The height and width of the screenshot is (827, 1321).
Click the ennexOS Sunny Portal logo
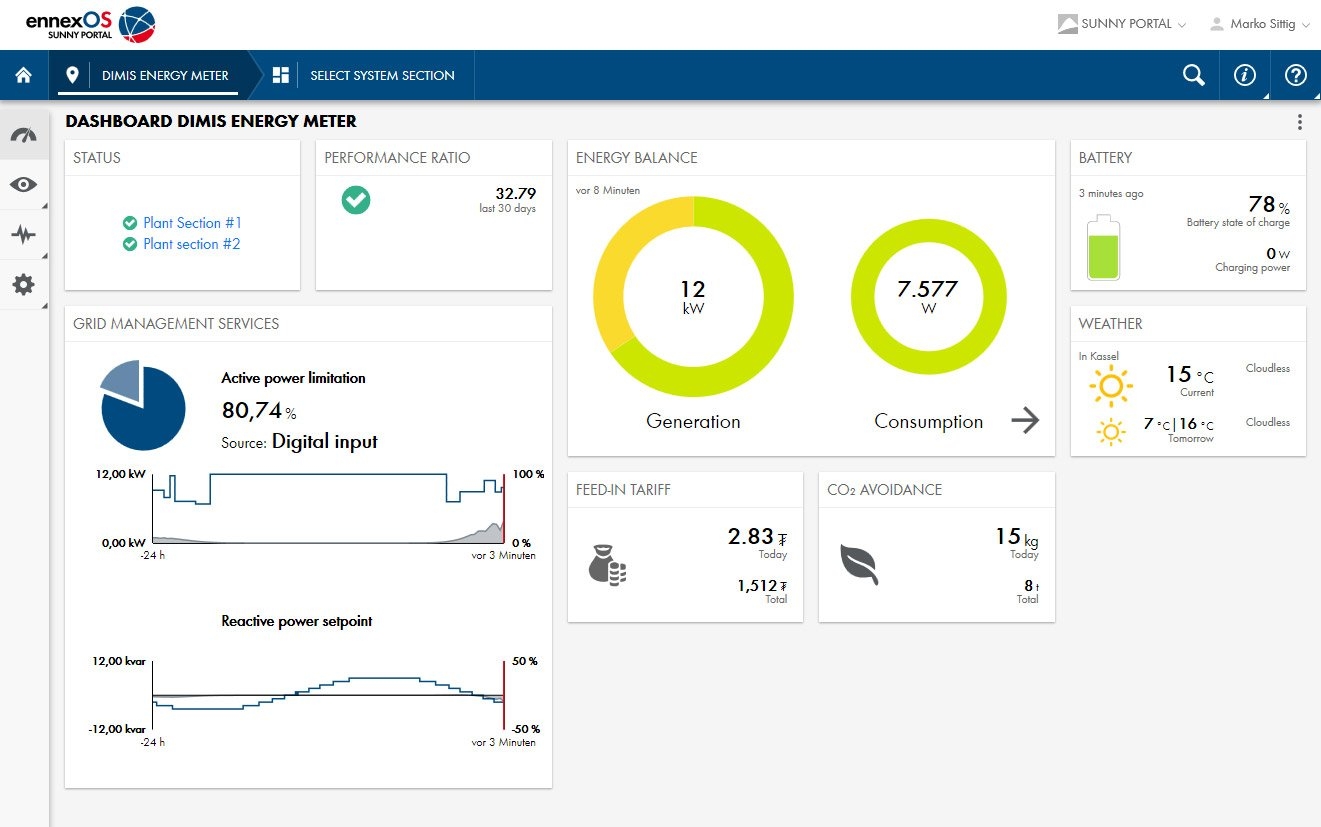(x=90, y=24)
